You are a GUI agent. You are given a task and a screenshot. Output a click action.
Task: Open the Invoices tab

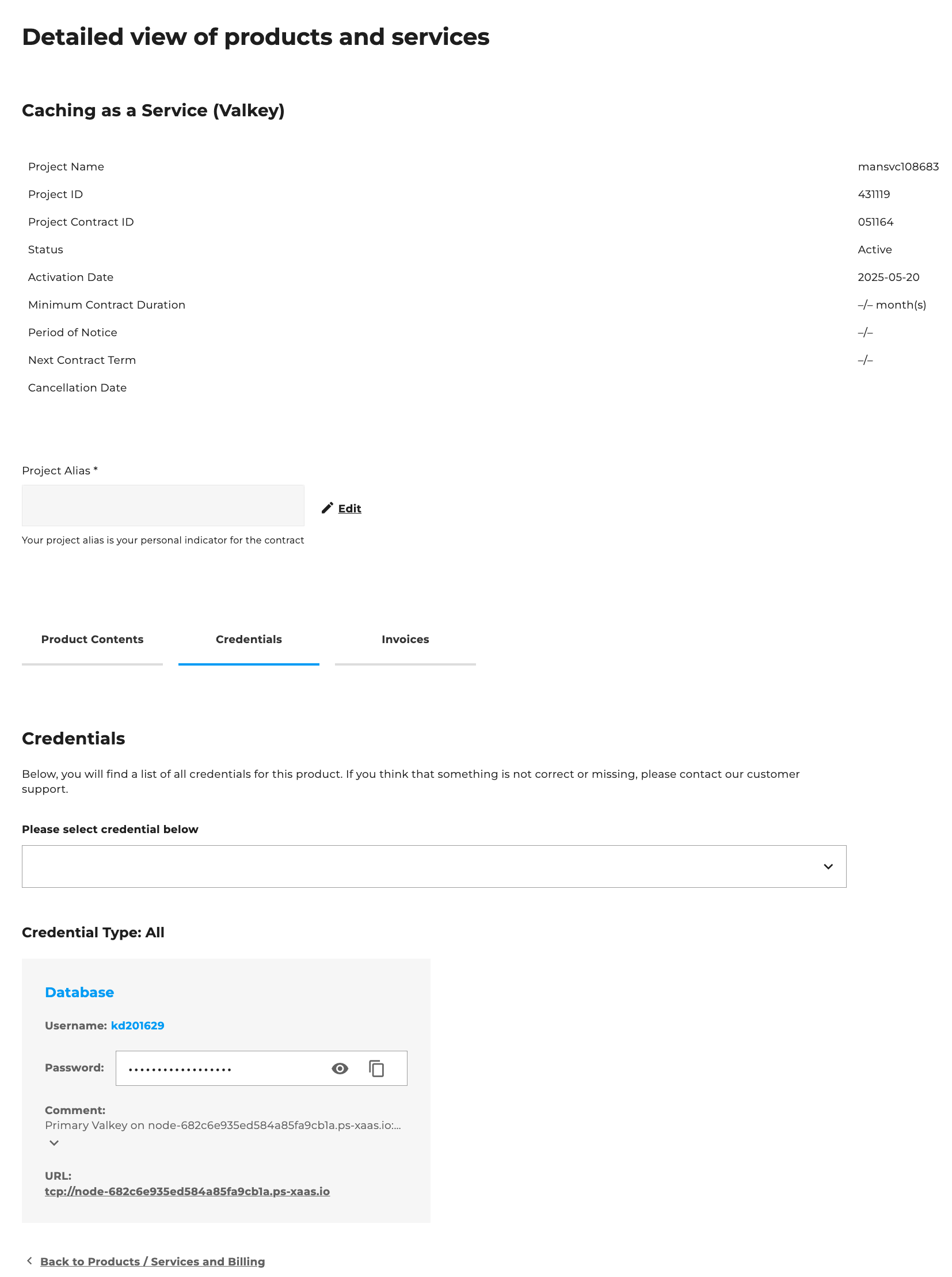[405, 640]
